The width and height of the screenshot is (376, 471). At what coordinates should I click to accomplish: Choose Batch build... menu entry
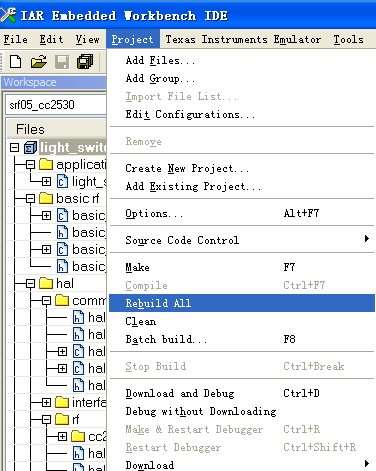tap(242, 339)
